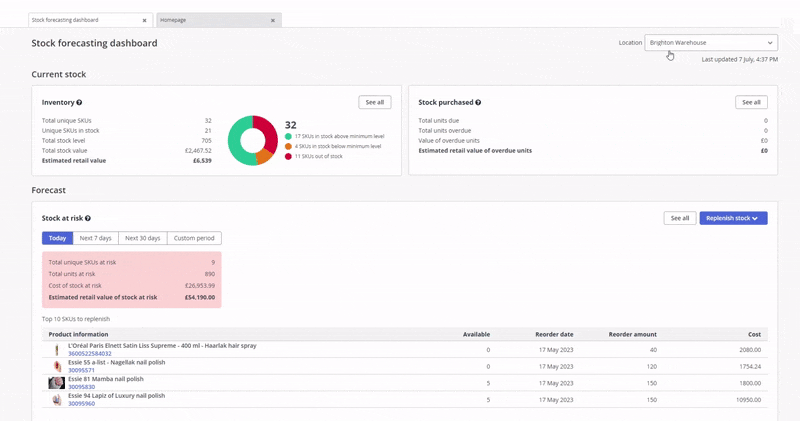Switch forecast to Next 7 days
800x421 pixels.
pyautogui.click(x=95, y=238)
